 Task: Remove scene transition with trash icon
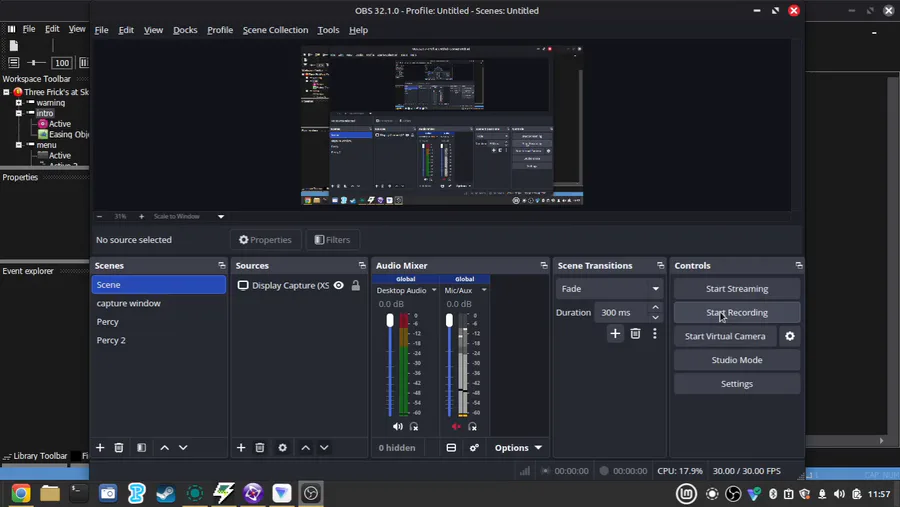635,334
